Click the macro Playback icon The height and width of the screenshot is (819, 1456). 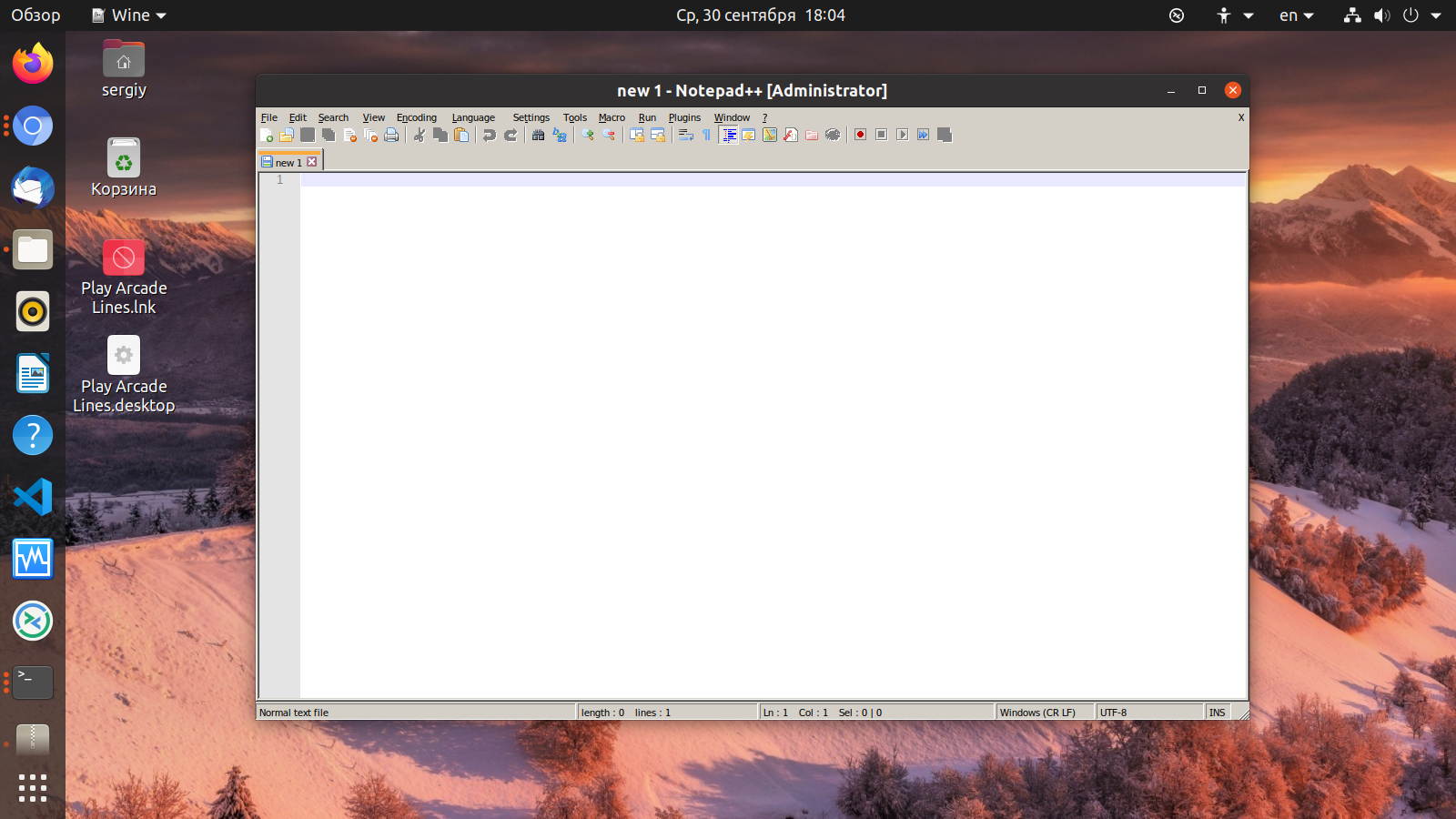coord(903,135)
